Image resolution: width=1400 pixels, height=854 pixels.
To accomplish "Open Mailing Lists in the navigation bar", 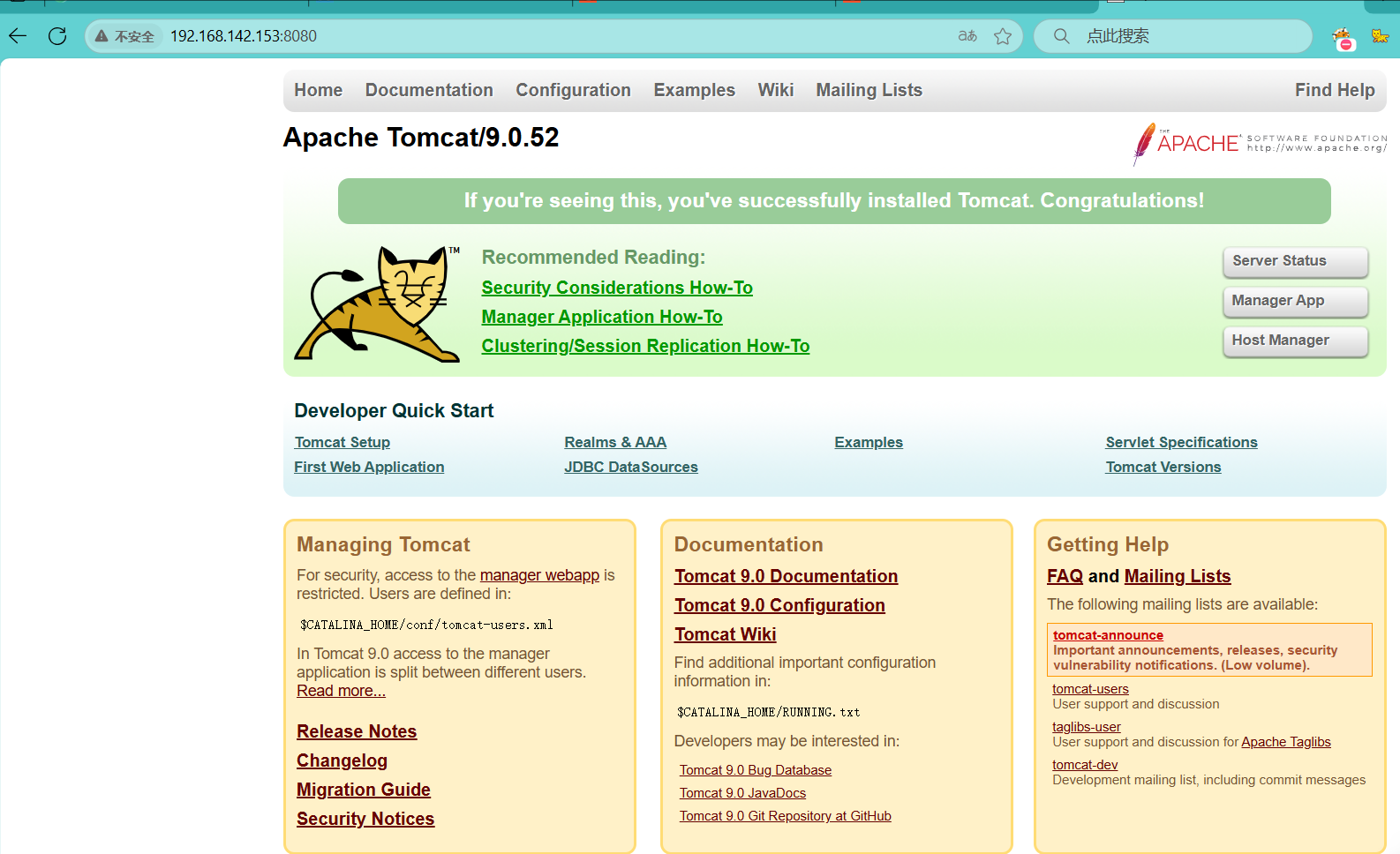I will pyautogui.click(x=869, y=90).
